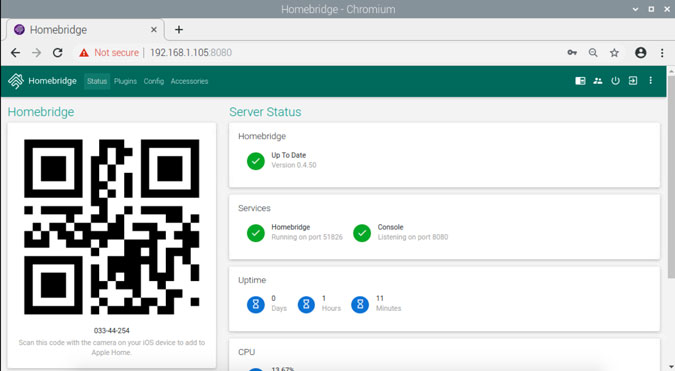
Task: Open the saved passwords key icon
Action: click(572, 53)
